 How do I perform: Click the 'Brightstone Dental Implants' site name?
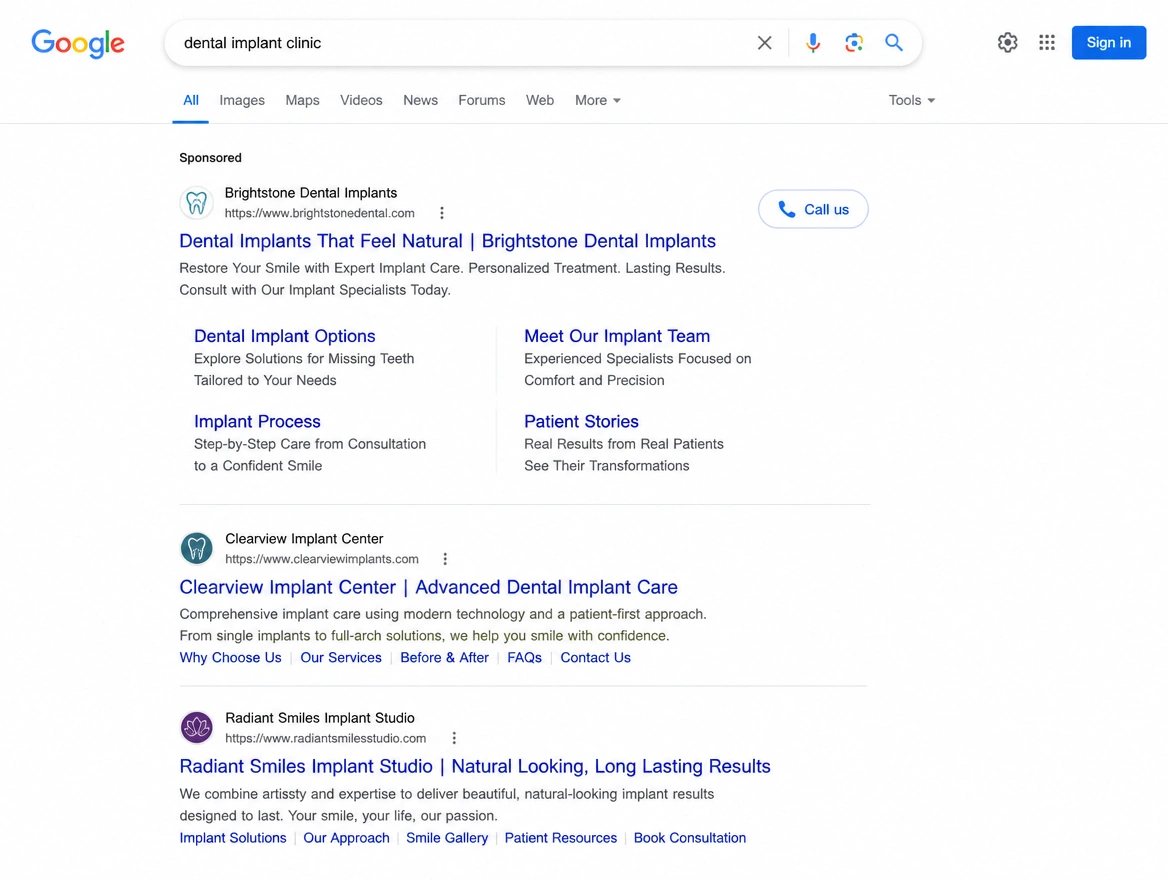click(311, 193)
